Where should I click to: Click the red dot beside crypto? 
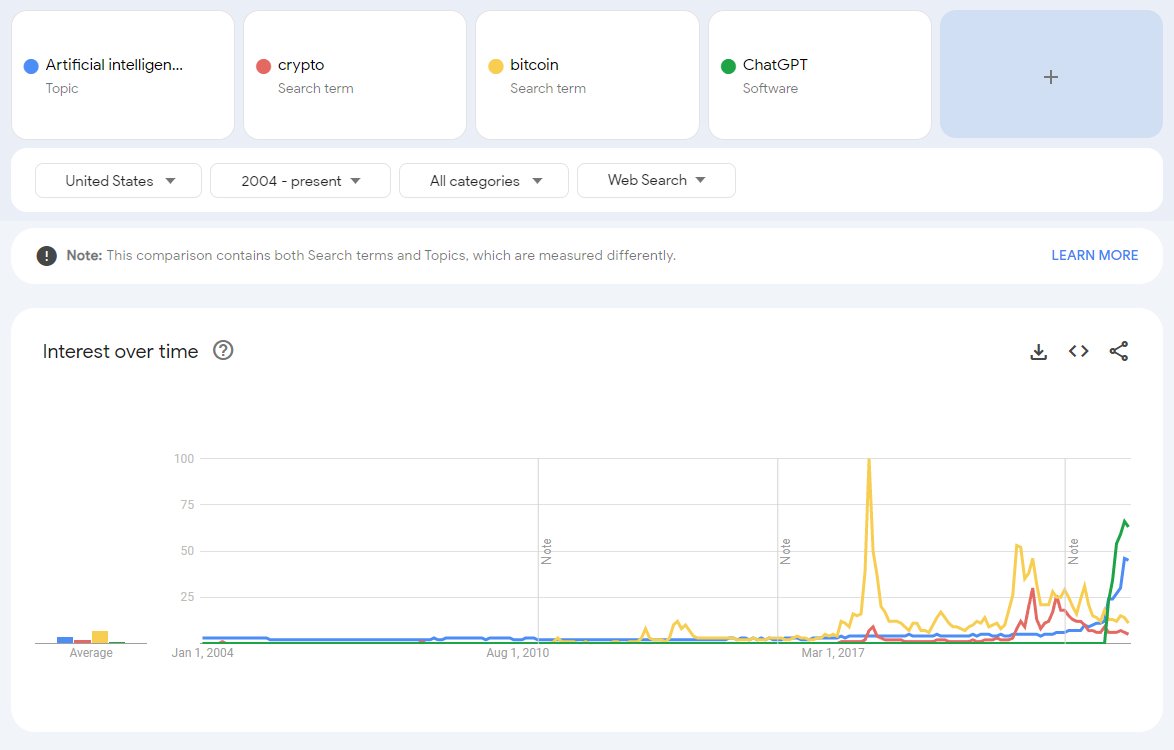[264, 67]
